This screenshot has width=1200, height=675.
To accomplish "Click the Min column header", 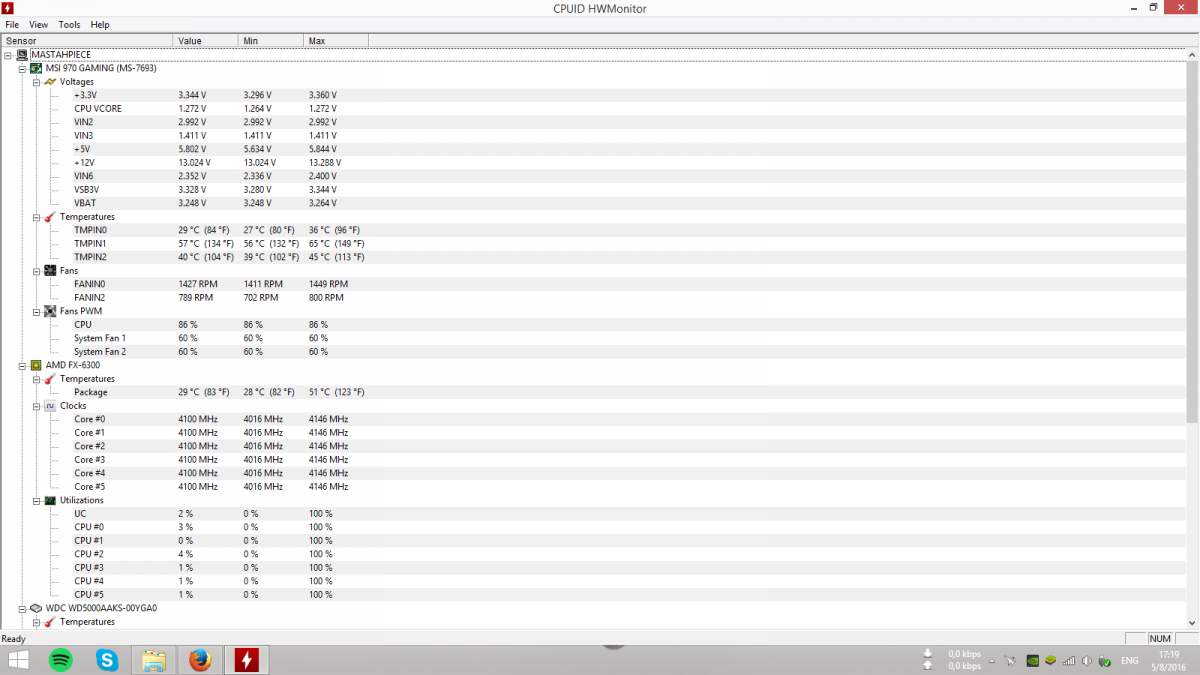I will (270, 41).
